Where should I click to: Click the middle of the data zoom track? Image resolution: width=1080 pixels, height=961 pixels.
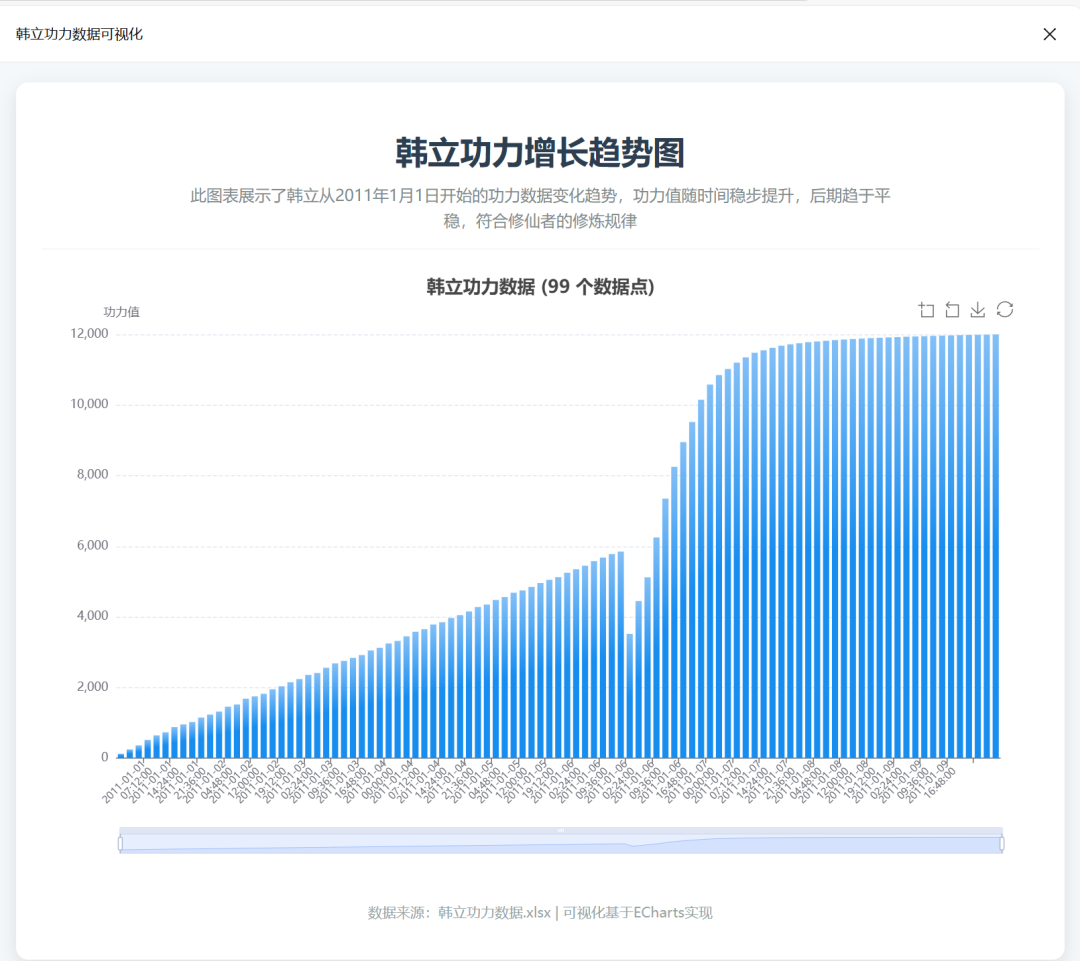coord(560,841)
